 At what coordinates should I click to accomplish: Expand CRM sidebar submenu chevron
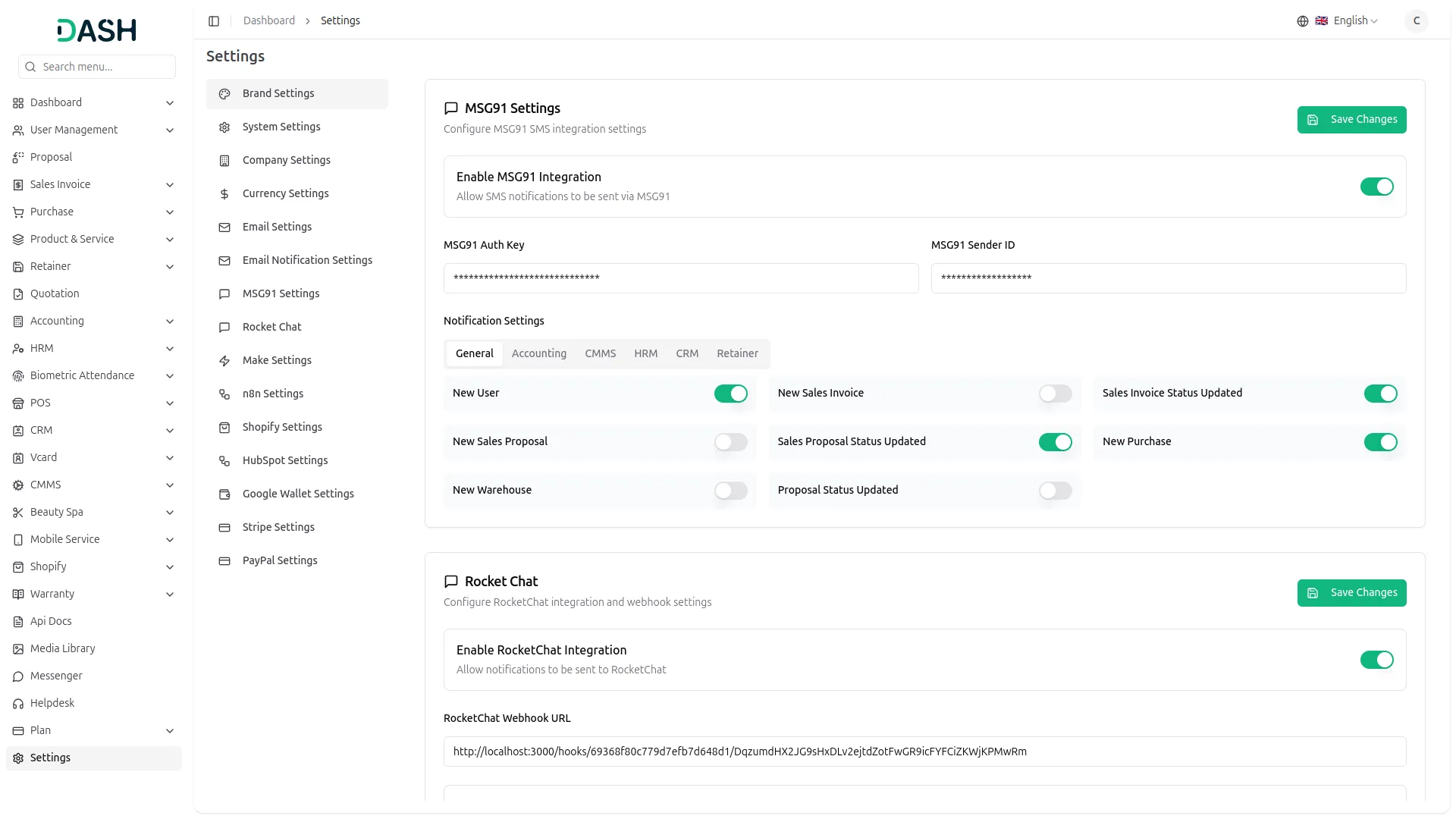coord(170,431)
